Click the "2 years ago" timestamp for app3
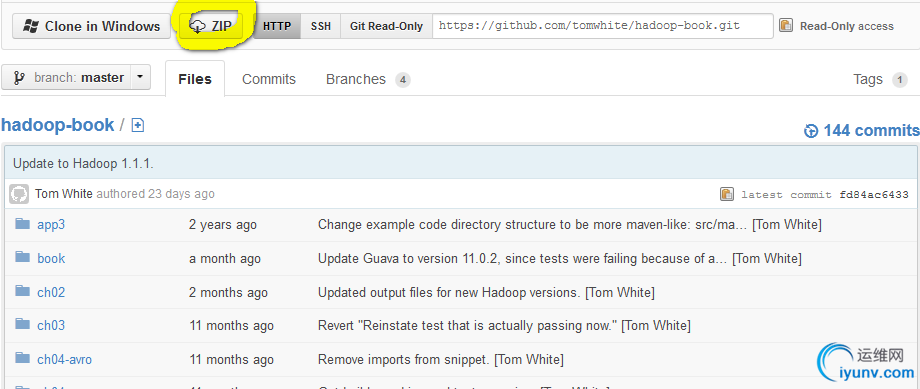Viewport: 920px width, 389px height. 222,225
